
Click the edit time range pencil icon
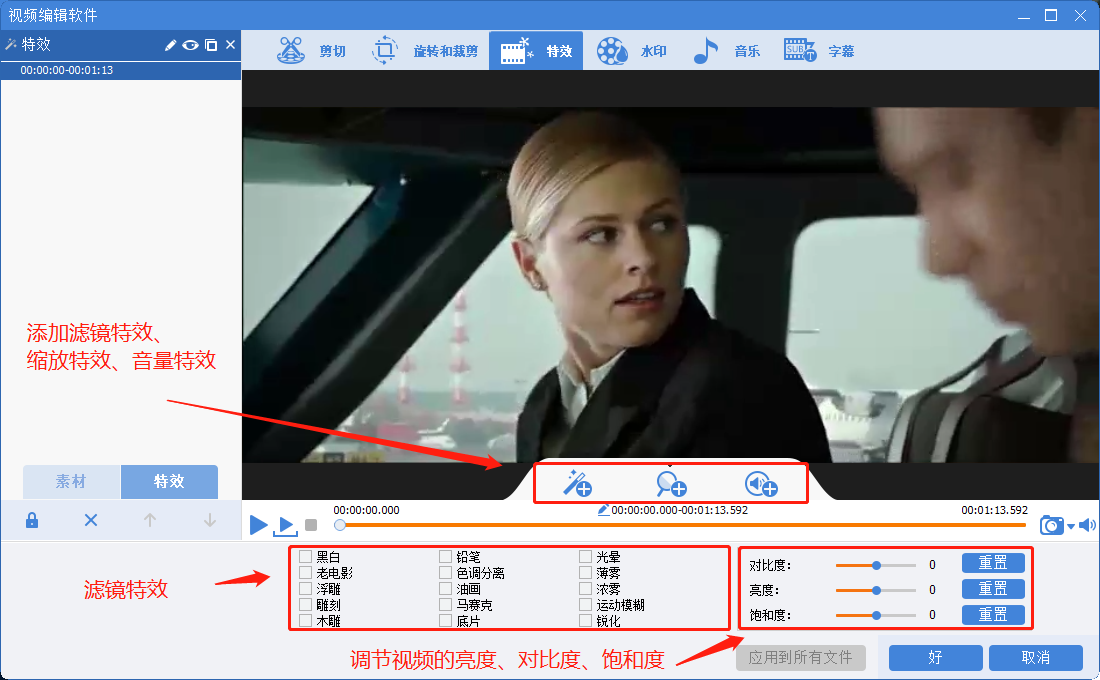(603, 510)
